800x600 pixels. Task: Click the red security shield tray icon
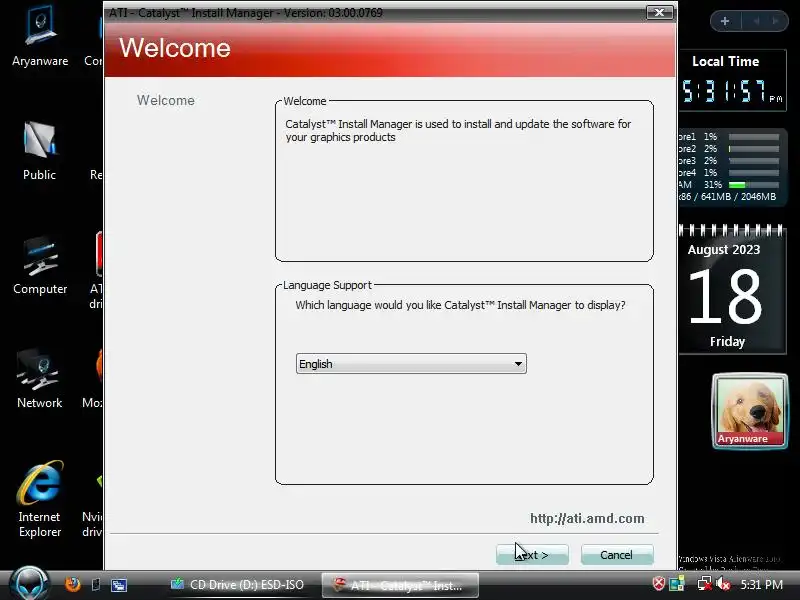tap(659, 584)
